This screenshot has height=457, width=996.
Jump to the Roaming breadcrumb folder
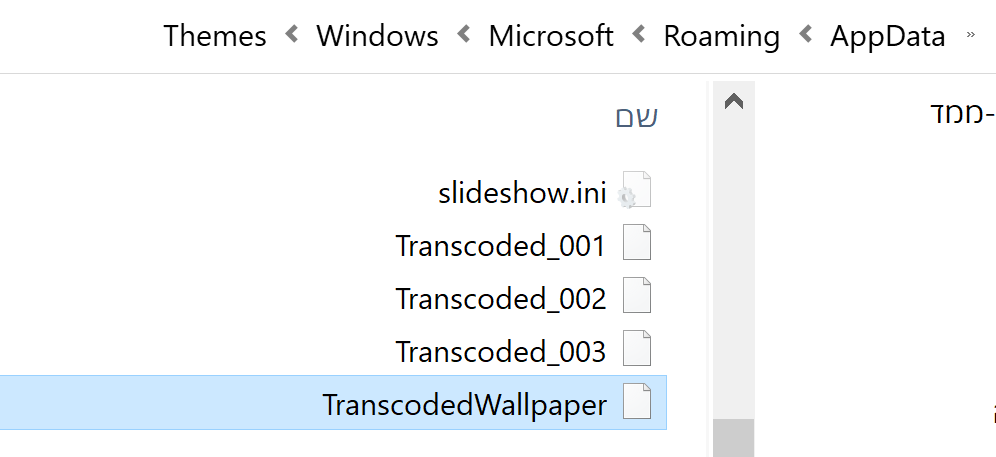click(x=722, y=36)
